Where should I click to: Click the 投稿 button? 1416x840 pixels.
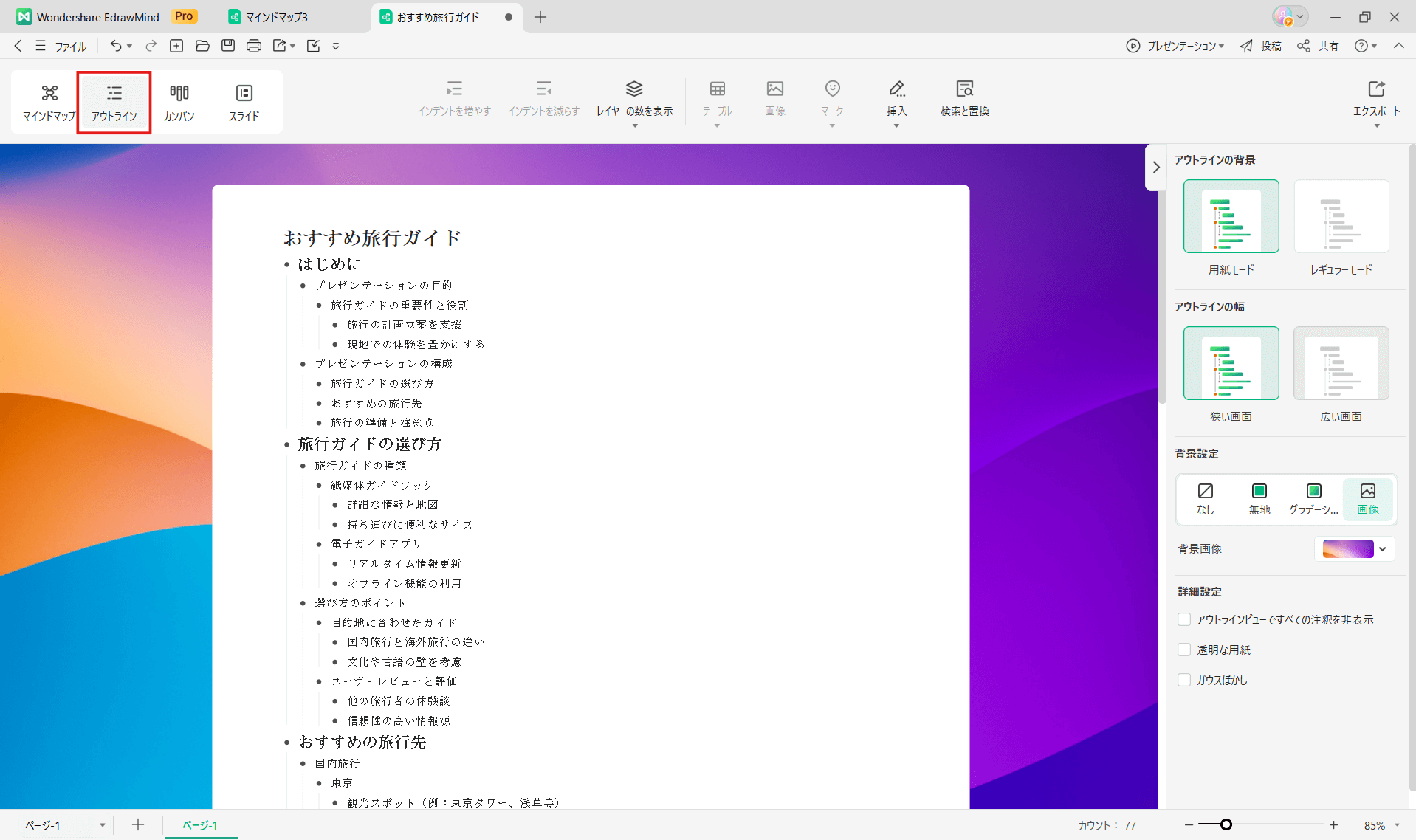tap(1261, 46)
